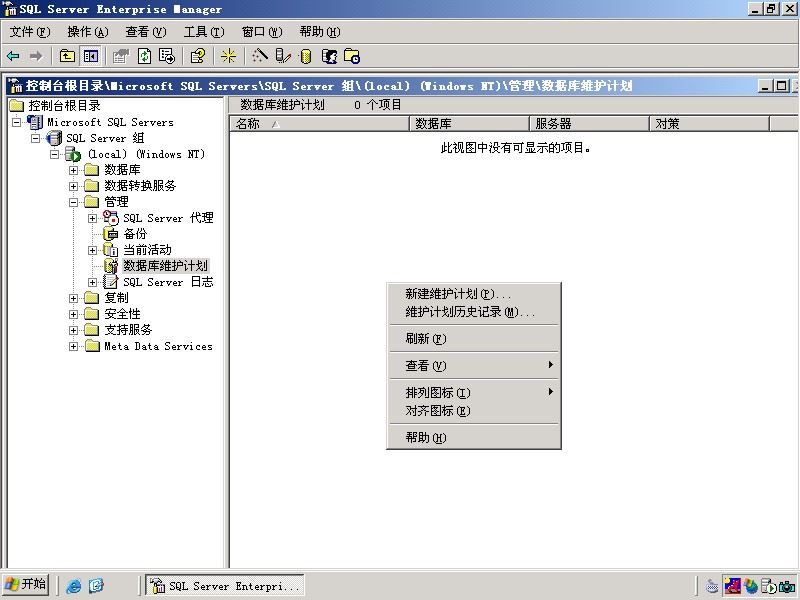
Task: Open the 文件(F) menu
Action: point(30,32)
